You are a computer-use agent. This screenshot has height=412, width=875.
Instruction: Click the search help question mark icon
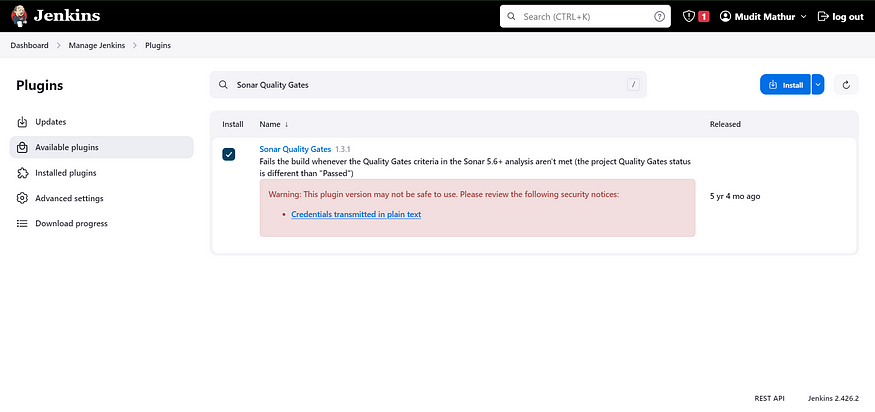tap(659, 17)
